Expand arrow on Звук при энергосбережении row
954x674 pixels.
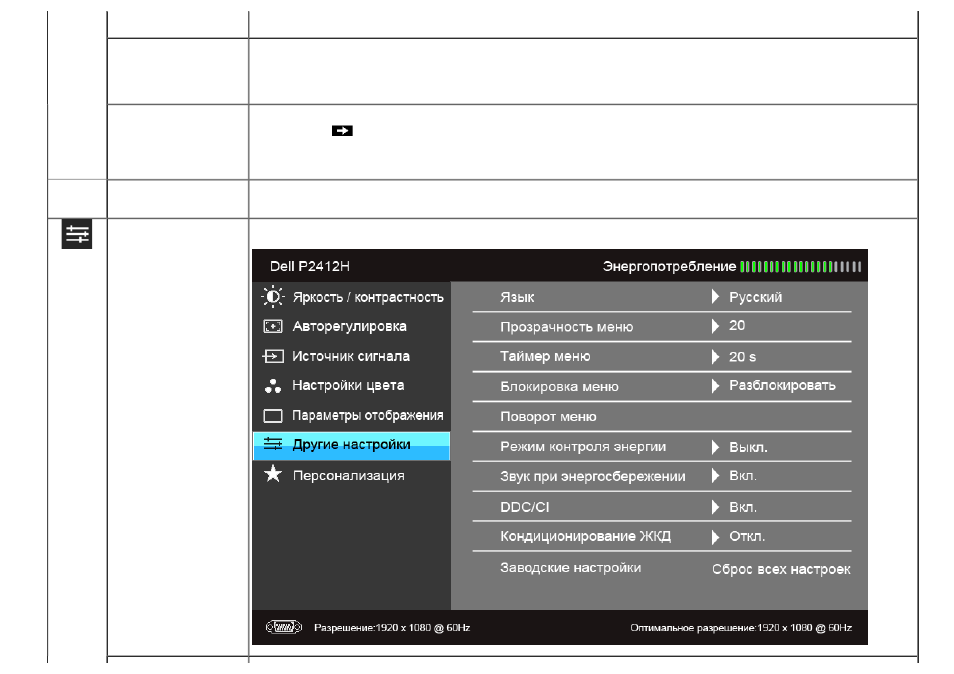click(716, 476)
